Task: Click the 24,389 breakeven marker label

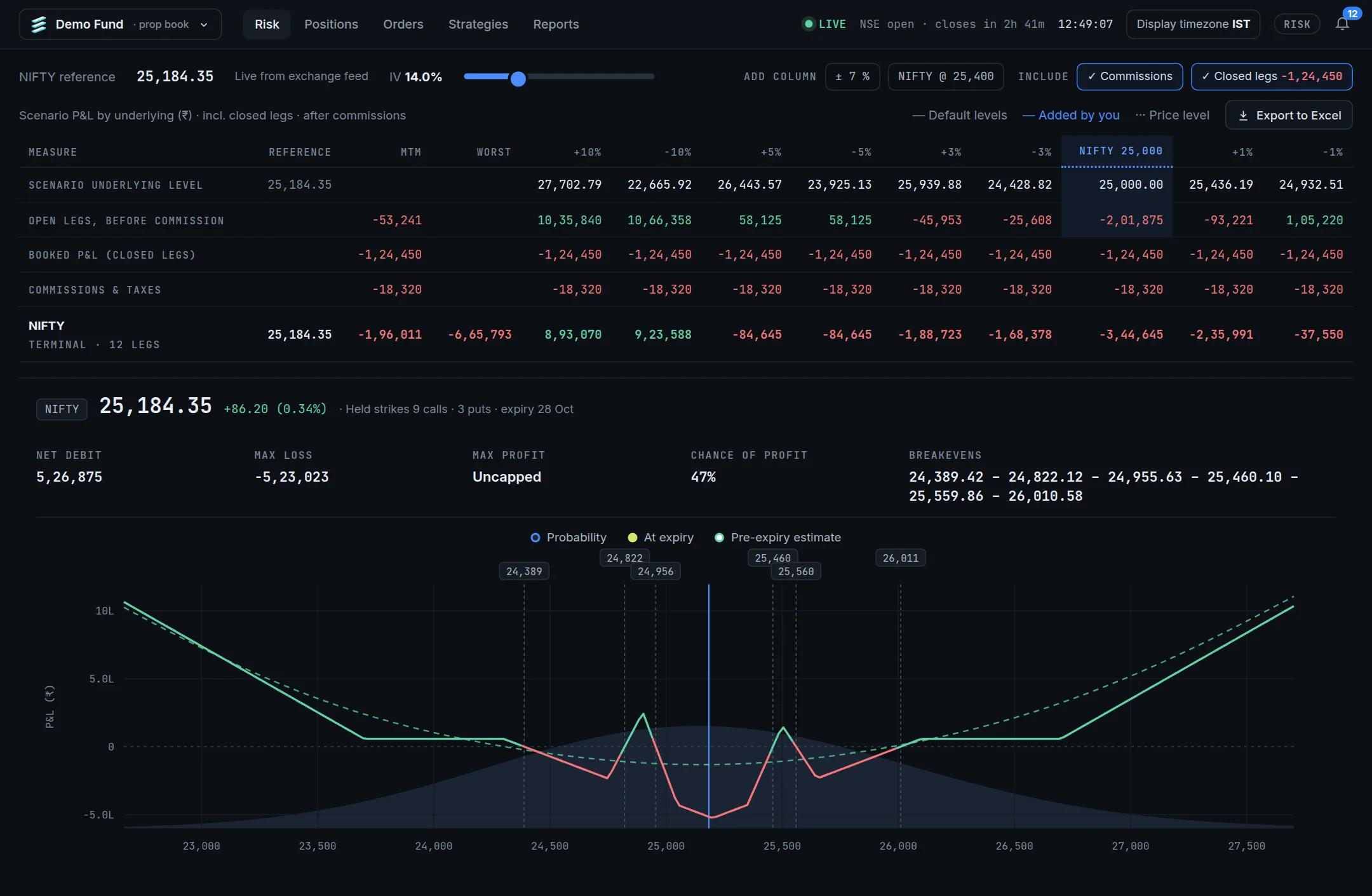Action: pyautogui.click(x=524, y=571)
